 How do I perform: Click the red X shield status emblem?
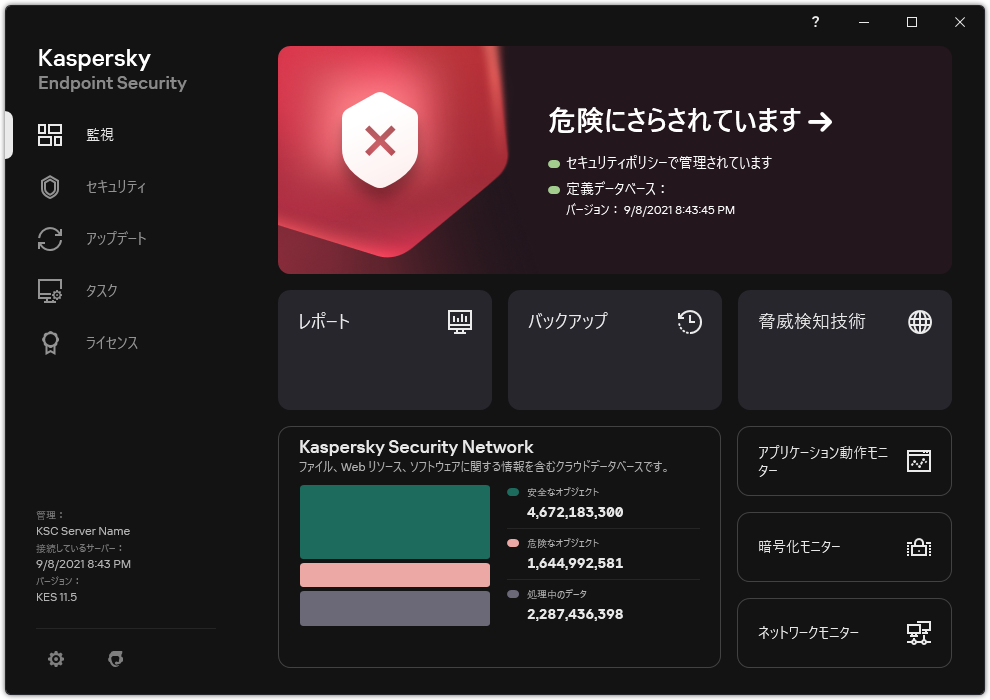coord(378,140)
